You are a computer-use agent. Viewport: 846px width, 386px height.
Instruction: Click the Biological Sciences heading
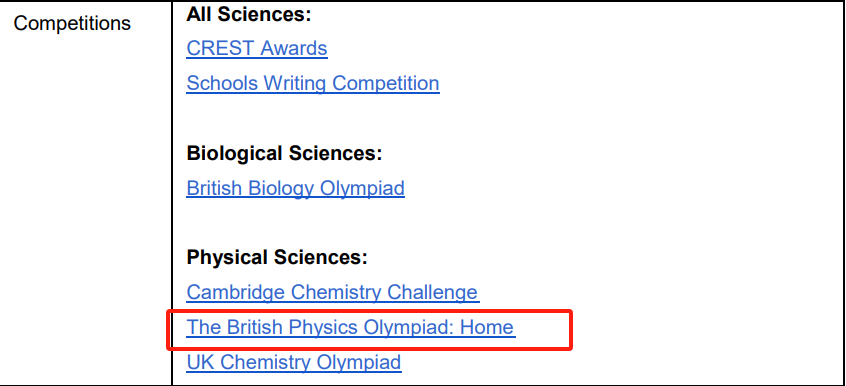[x=284, y=154]
